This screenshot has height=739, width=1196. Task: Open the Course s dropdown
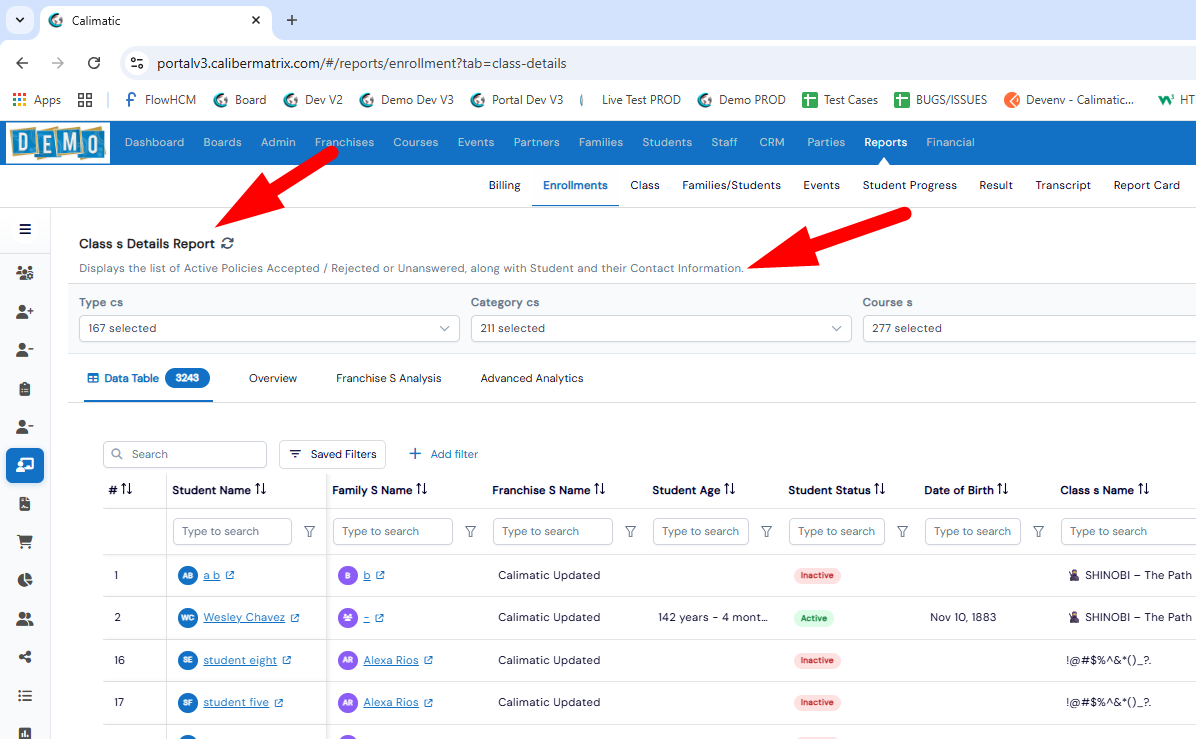pyautogui.click(x=1029, y=328)
